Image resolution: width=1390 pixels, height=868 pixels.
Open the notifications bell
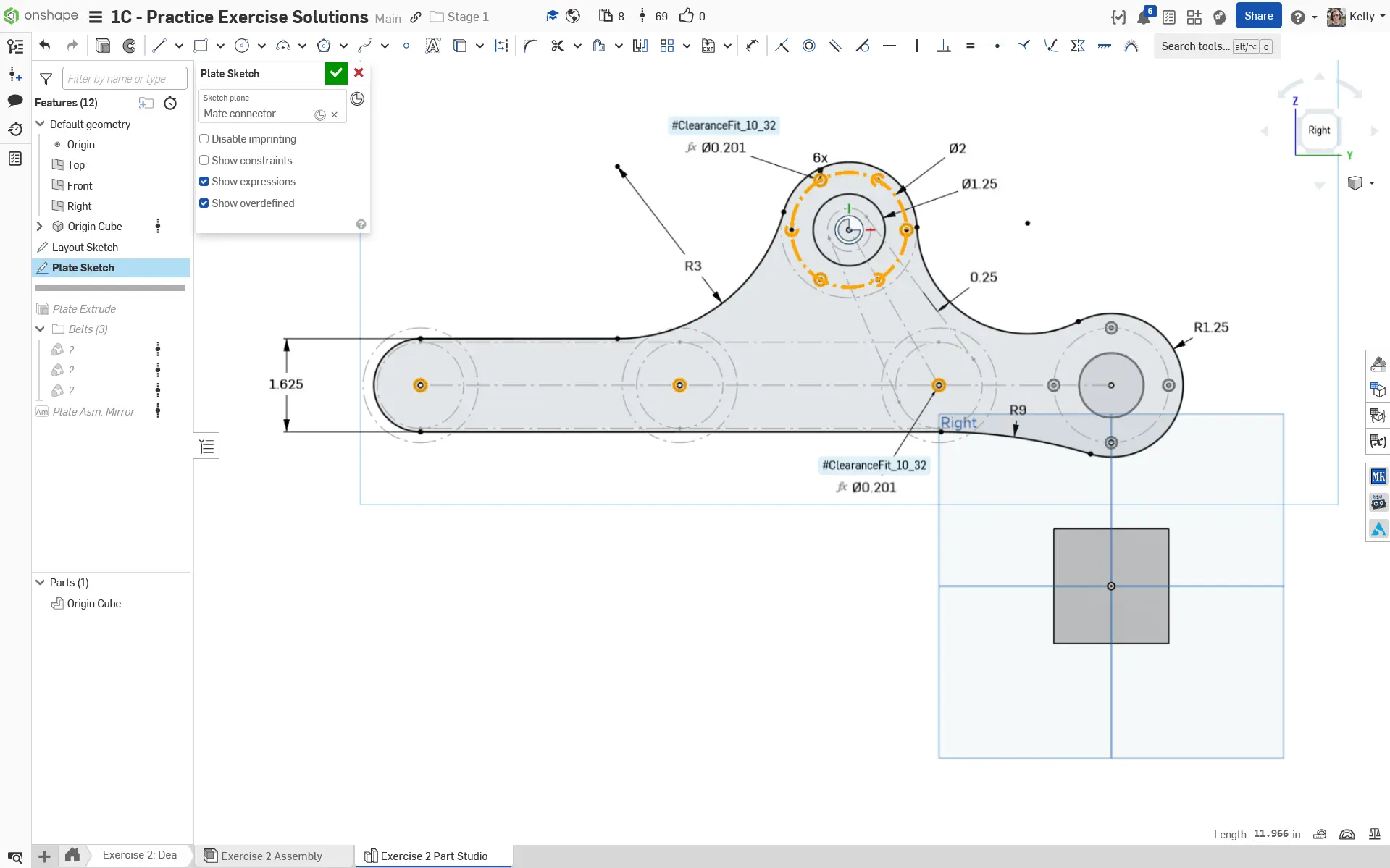1144,17
